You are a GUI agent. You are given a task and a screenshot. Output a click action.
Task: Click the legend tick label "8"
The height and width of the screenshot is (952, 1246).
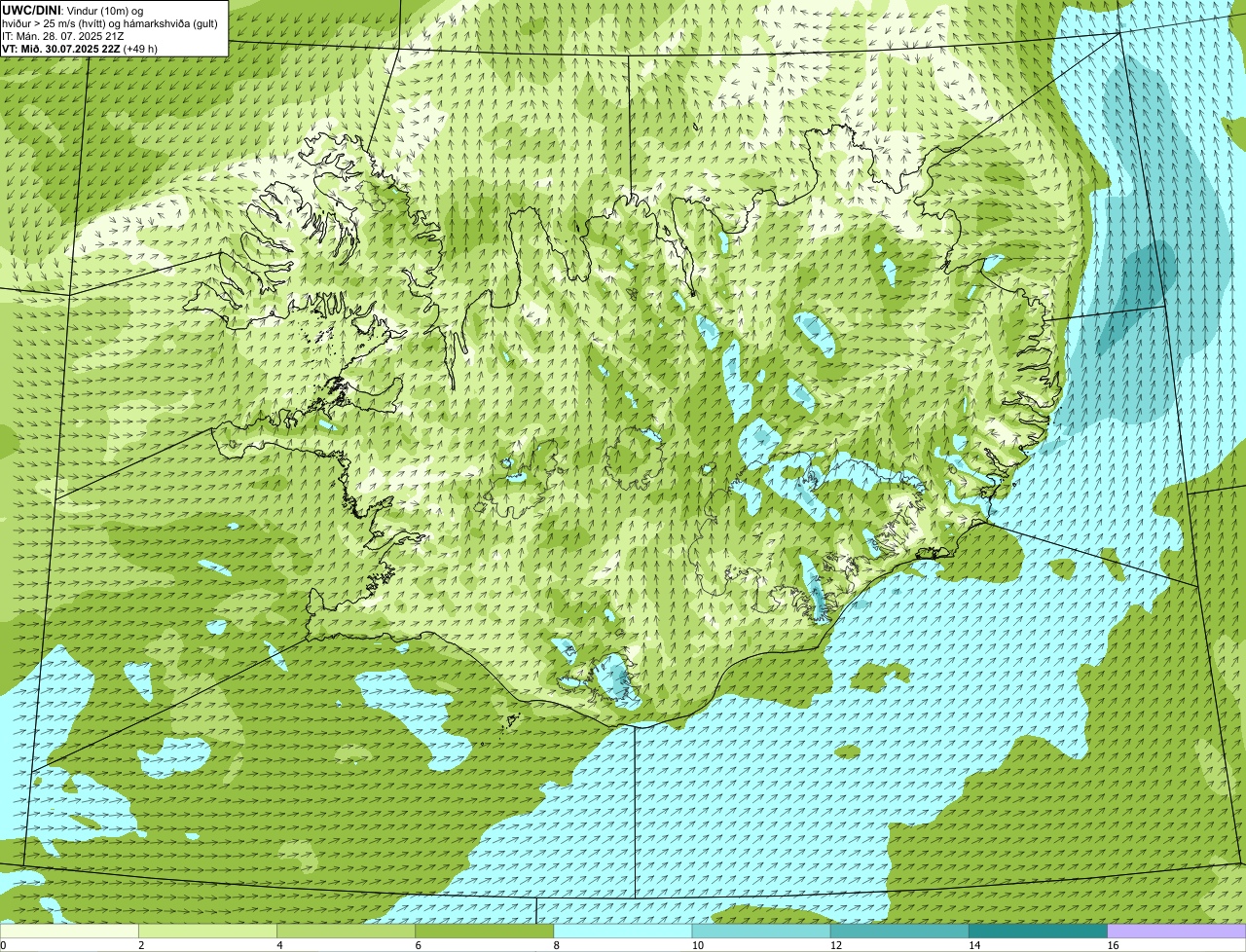(x=557, y=945)
